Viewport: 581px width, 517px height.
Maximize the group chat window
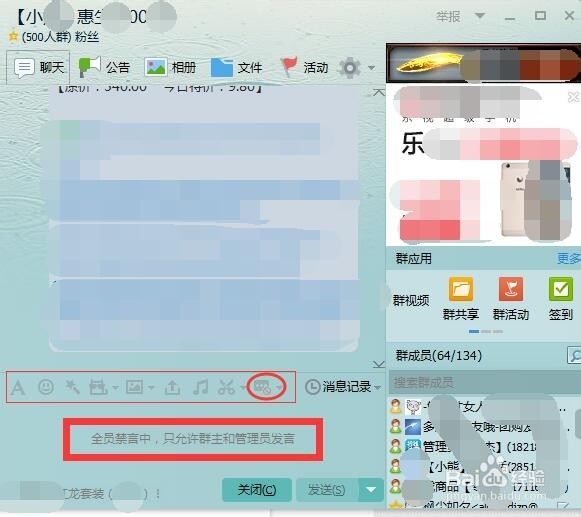[x=540, y=16]
